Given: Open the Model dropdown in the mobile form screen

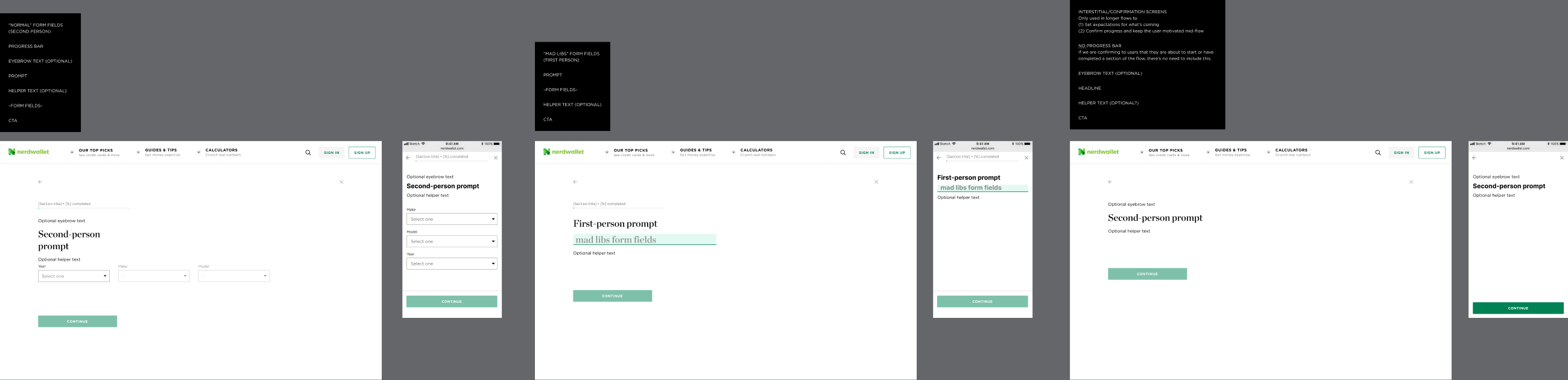Looking at the screenshot, I should pos(452,241).
